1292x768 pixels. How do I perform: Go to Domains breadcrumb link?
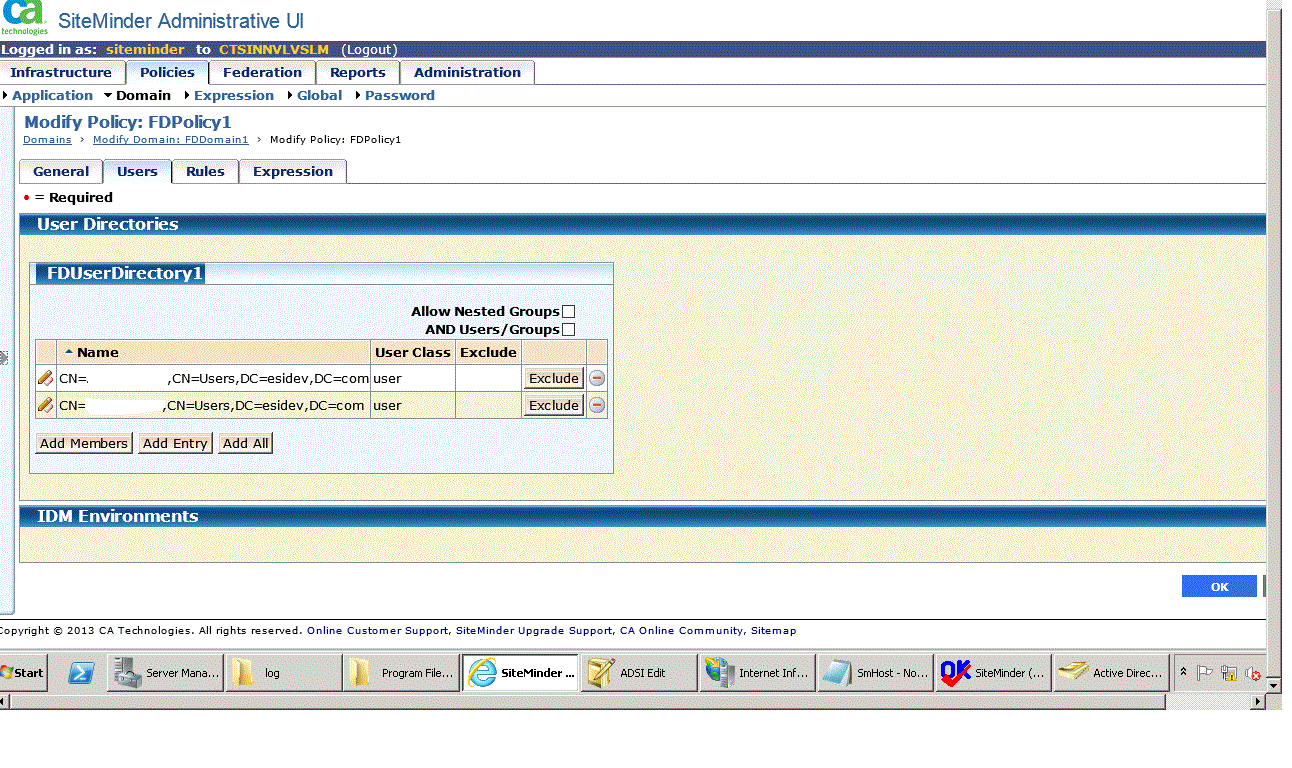(x=47, y=140)
